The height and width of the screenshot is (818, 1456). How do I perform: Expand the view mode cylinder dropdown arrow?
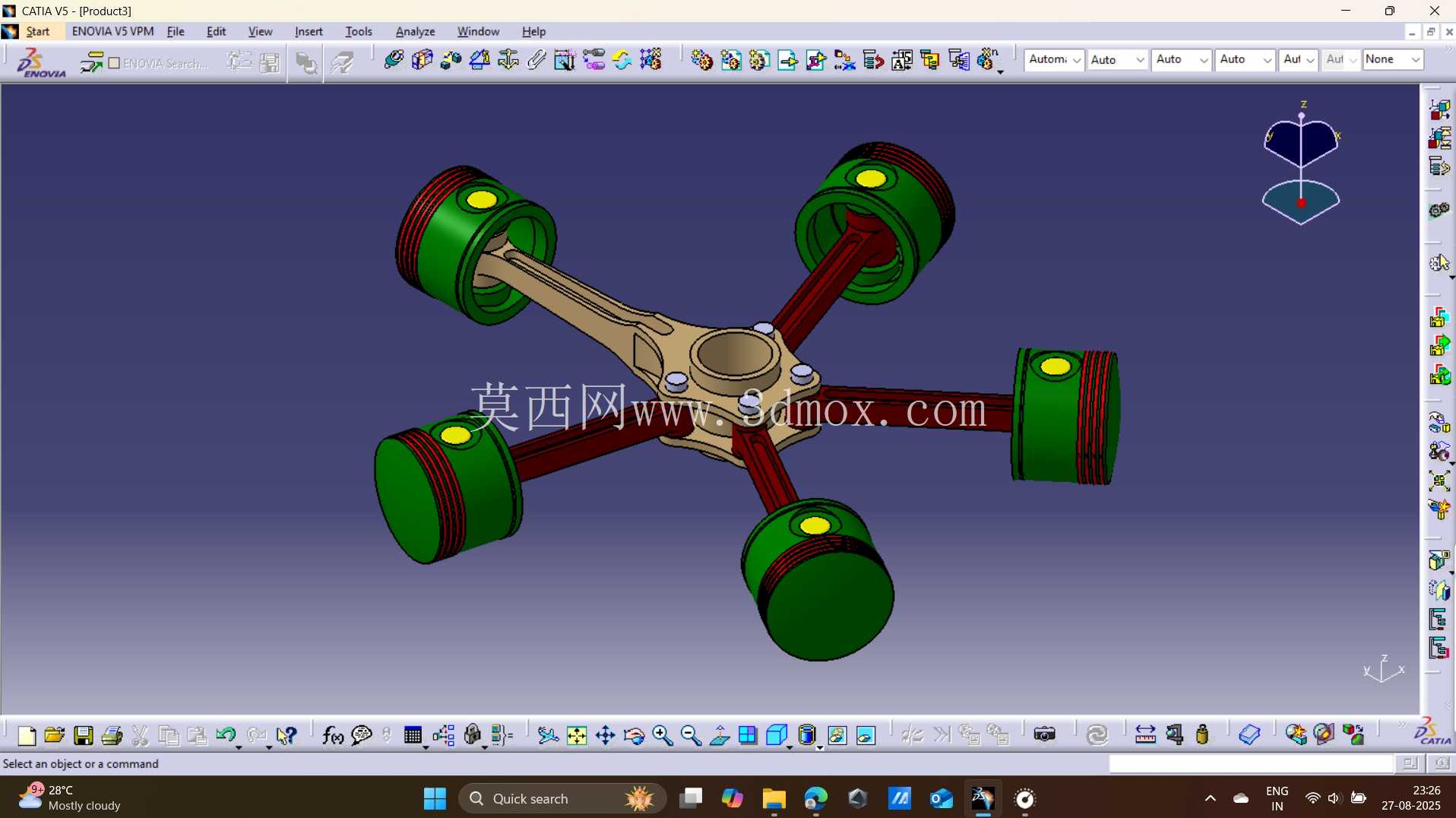(820, 748)
